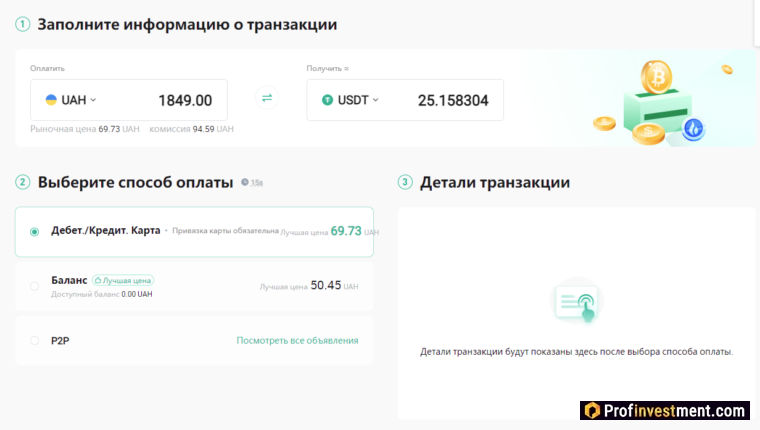Click the Доступный баланс 0.00 UAH text

click(102, 294)
